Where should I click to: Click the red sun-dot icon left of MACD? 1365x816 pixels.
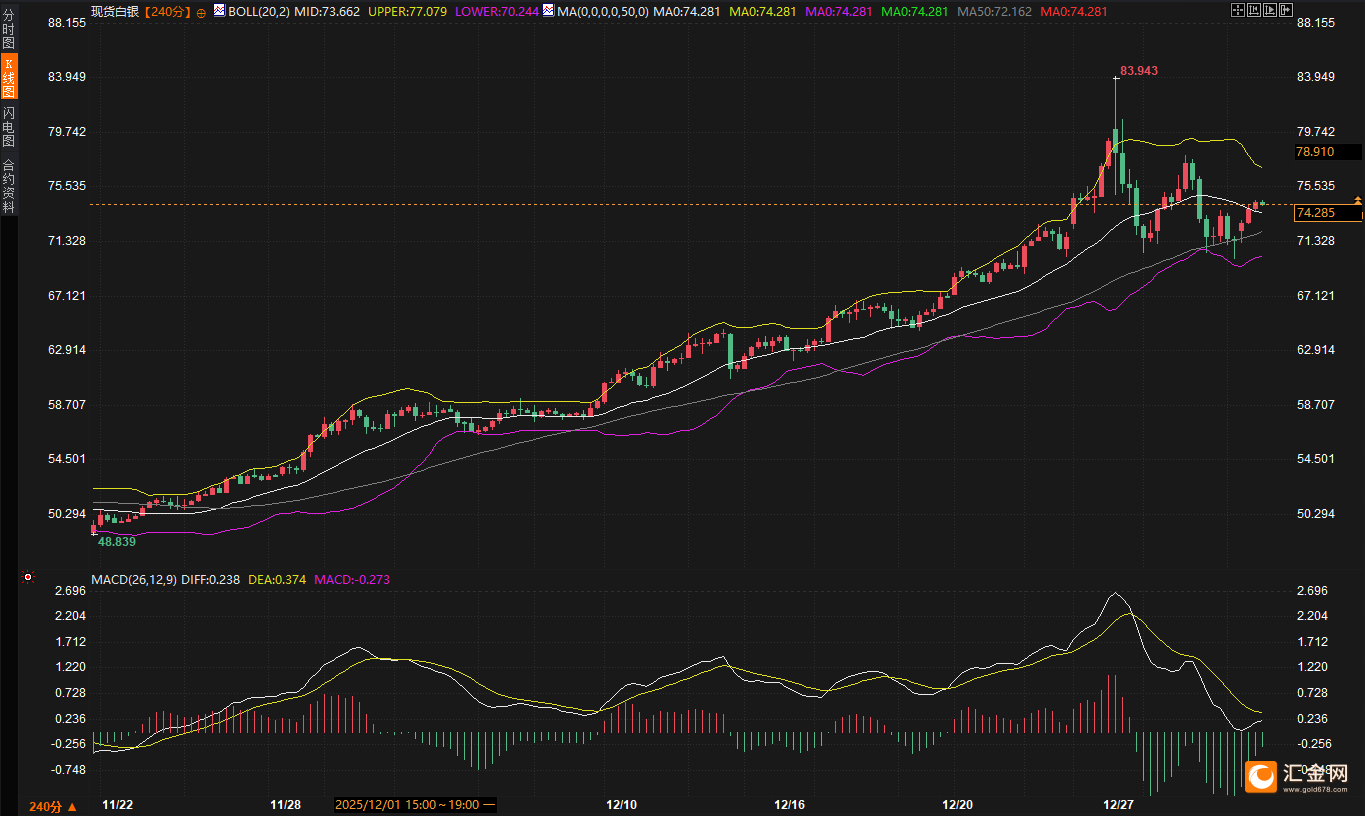pos(27,578)
